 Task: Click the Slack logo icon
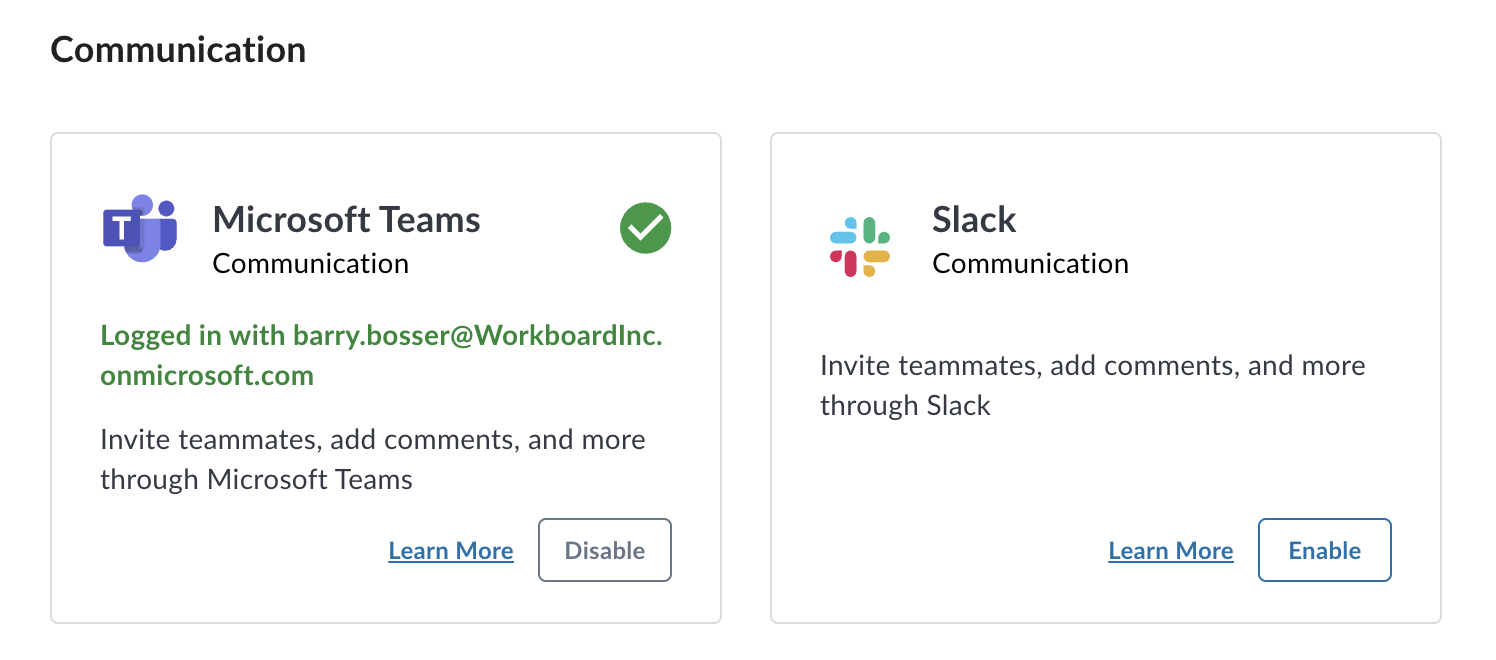860,246
